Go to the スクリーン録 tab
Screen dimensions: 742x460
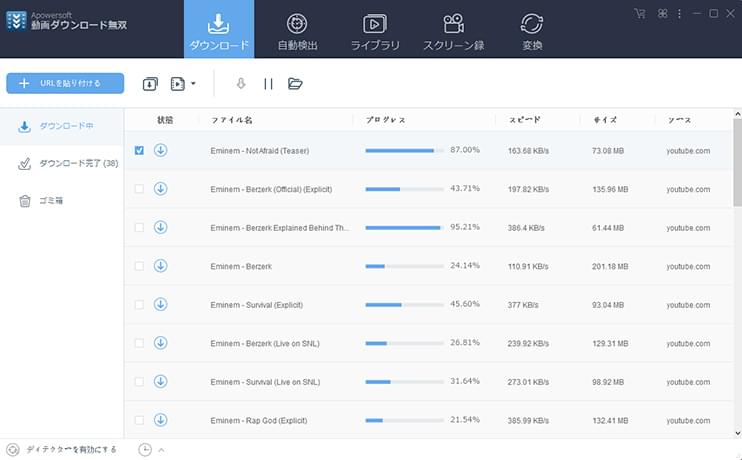pyautogui.click(x=453, y=29)
